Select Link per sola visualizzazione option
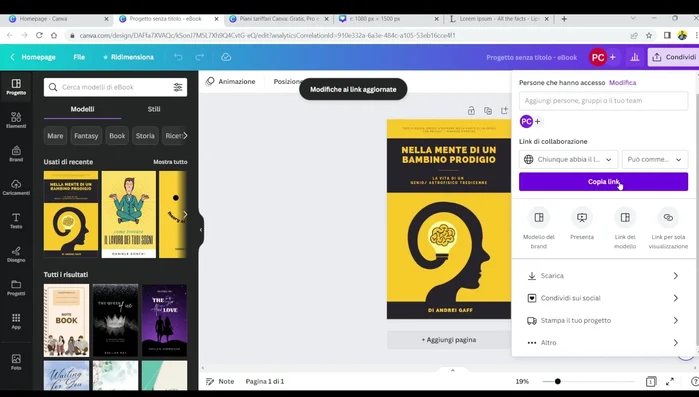 point(668,229)
